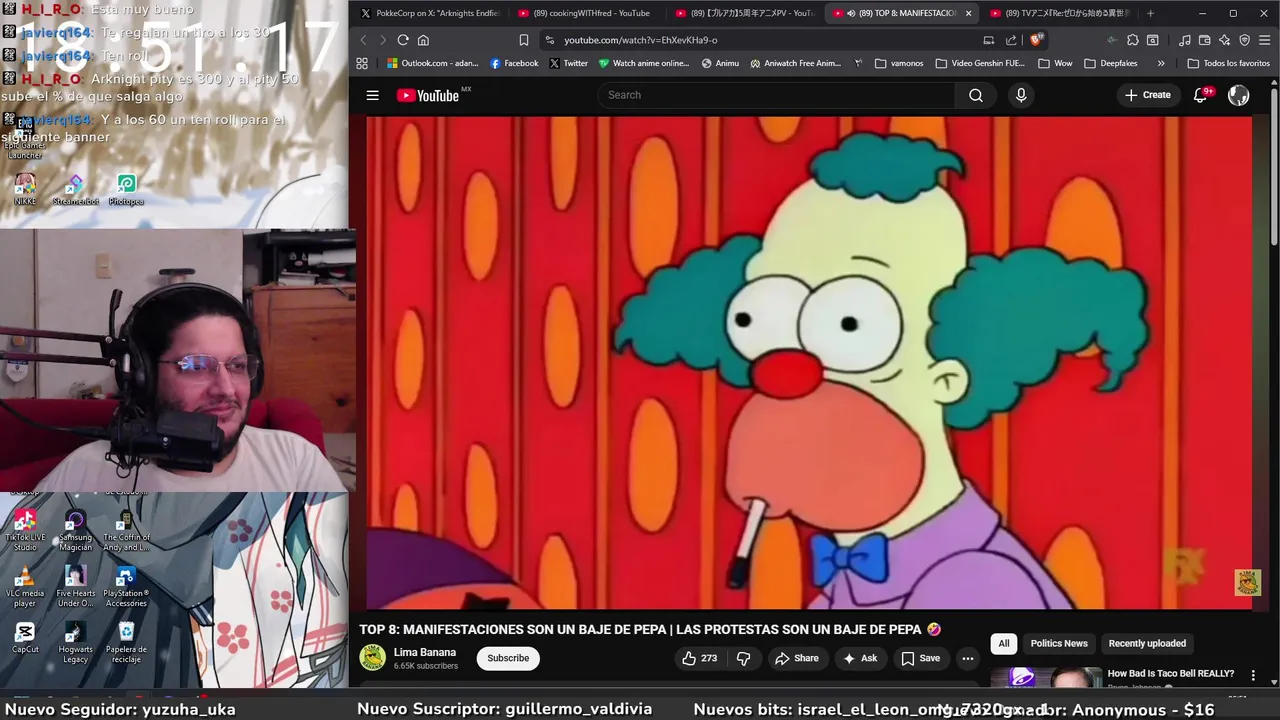Image resolution: width=1280 pixels, height=720 pixels.
Task: Click the Create button
Action: (1147, 95)
